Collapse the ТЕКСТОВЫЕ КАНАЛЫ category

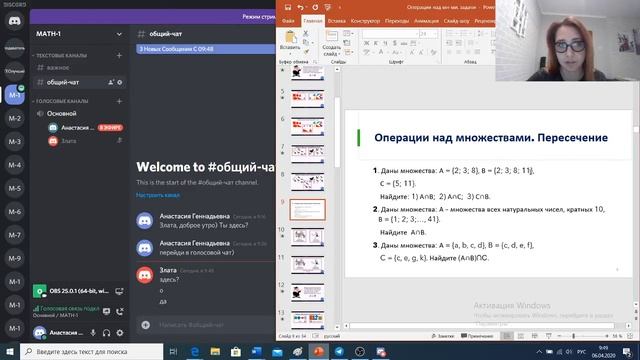61,55
